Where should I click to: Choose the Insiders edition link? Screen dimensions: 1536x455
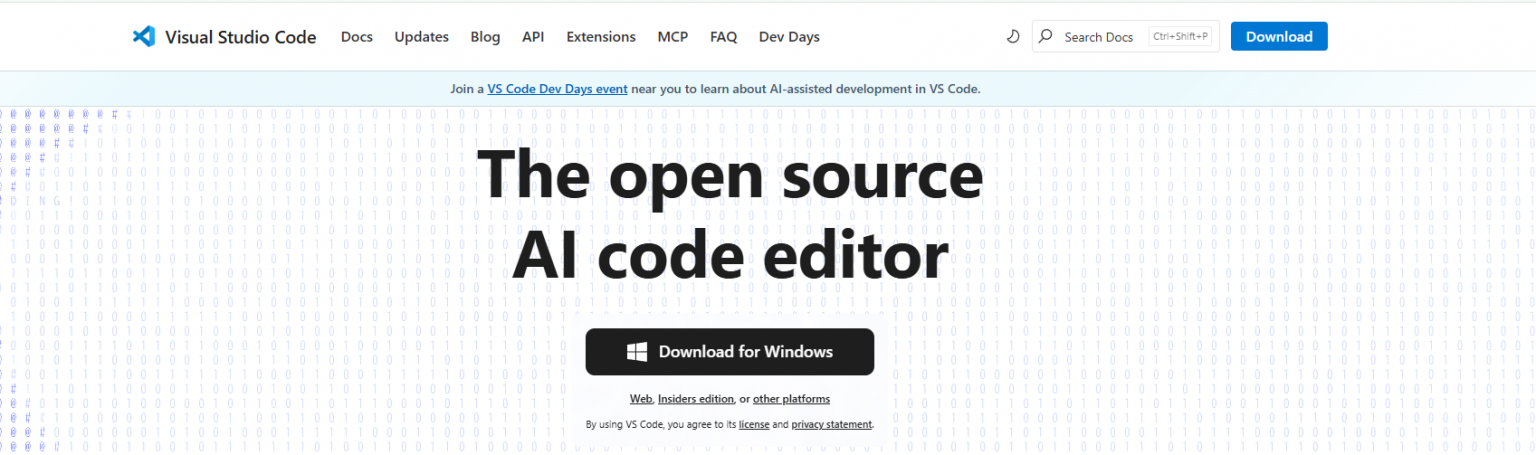point(695,399)
